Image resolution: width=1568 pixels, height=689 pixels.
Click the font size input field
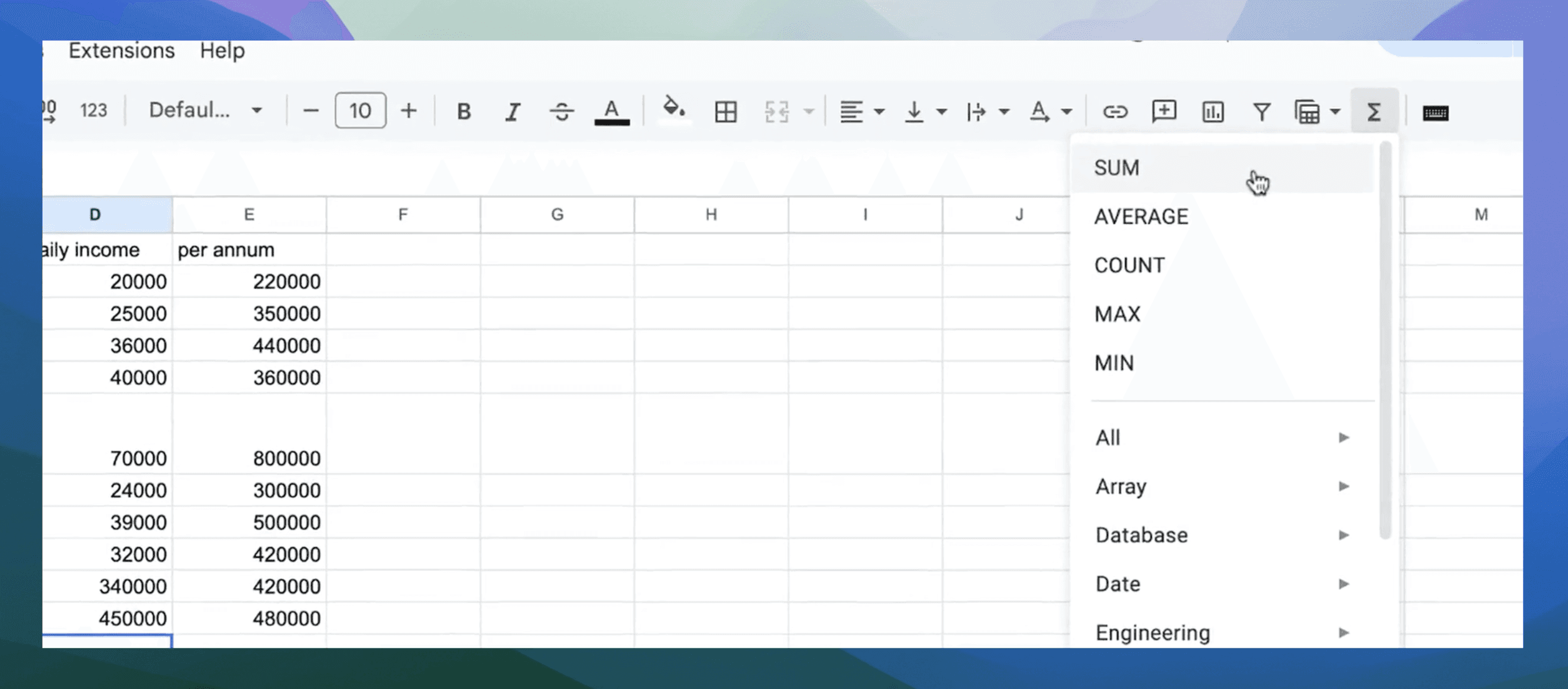coord(359,110)
